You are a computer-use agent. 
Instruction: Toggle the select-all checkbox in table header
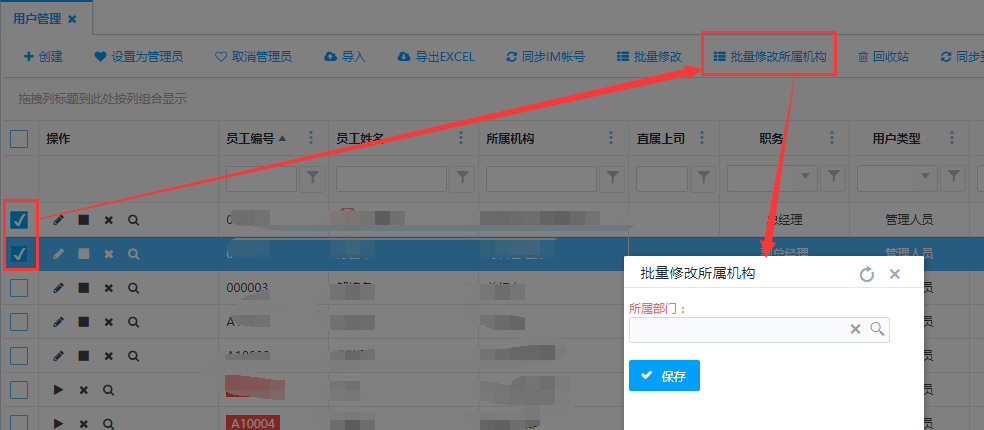pos(19,139)
